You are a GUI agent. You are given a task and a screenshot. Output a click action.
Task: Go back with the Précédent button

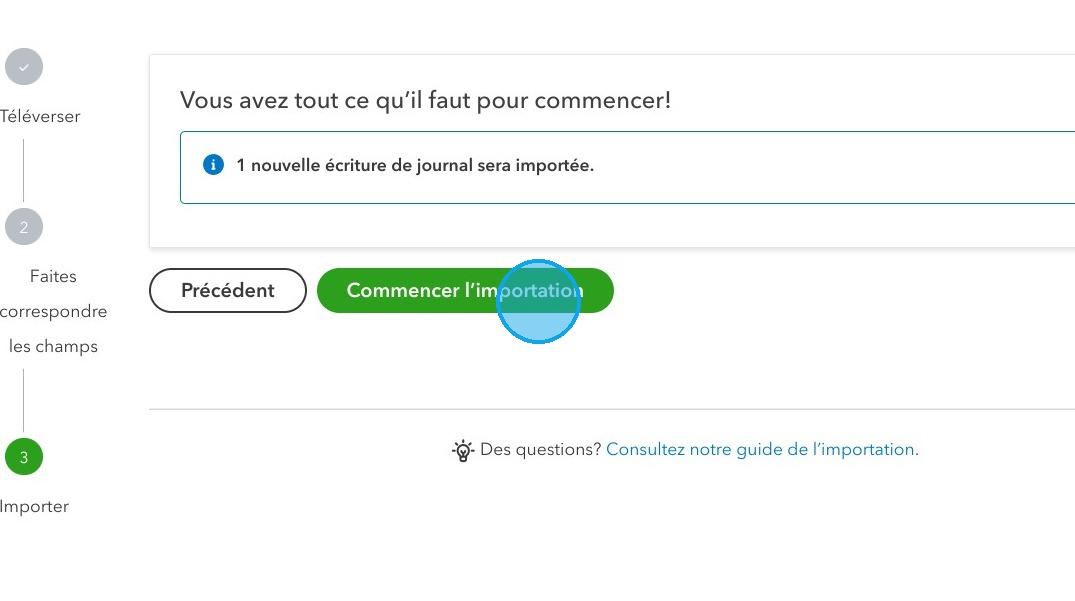[x=228, y=291]
